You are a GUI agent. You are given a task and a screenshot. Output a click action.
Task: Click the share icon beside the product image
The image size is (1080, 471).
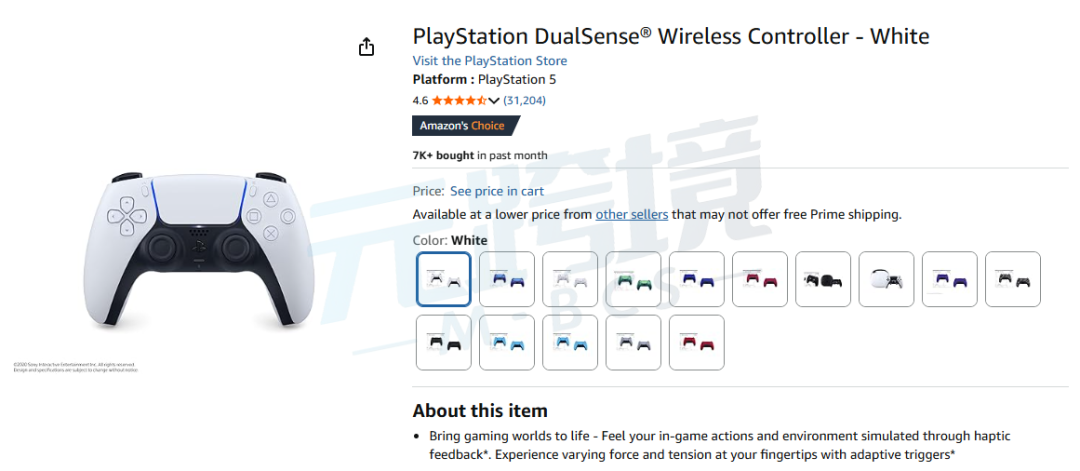point(366,47)
